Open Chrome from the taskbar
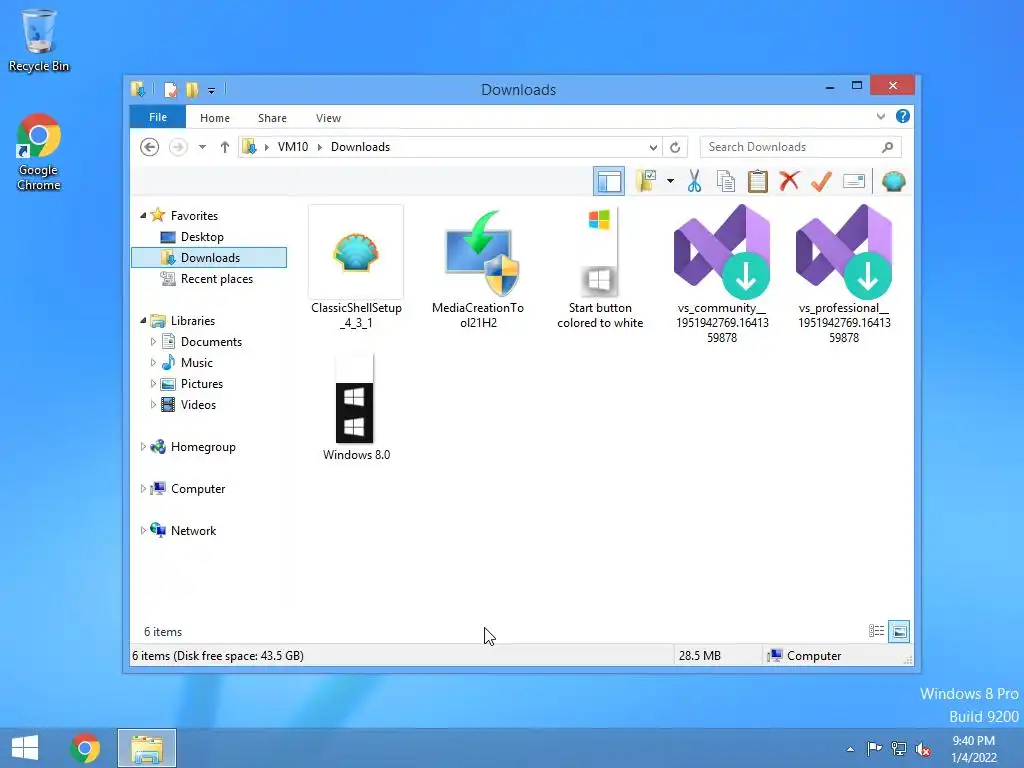1024x768 pixels. tap(85, 748)
